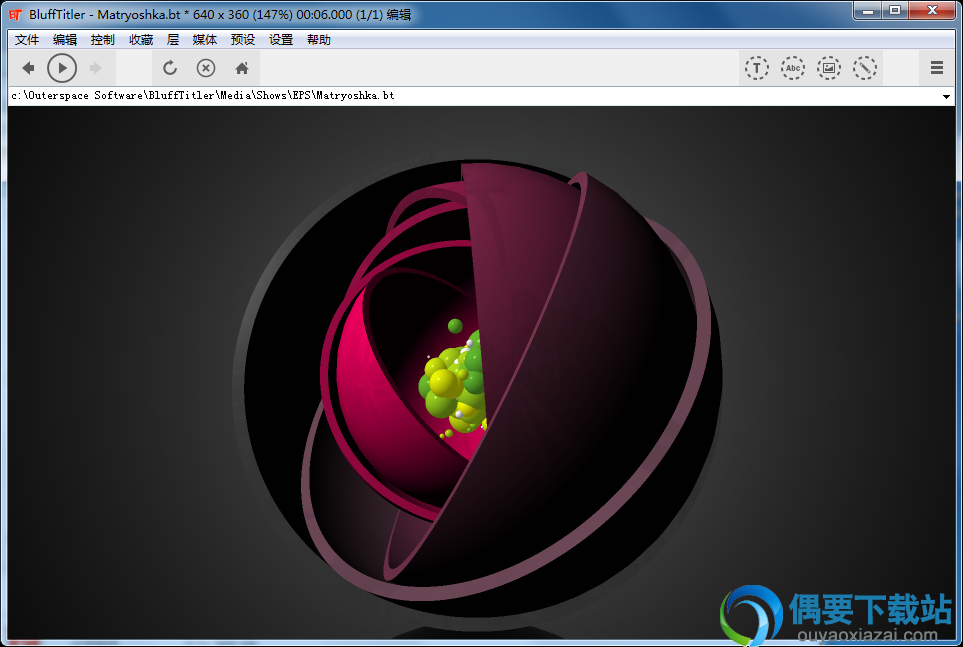Expand the file path dropdown arrow
This screenshot has width=963, height=647.
click(x=946, y=96)
